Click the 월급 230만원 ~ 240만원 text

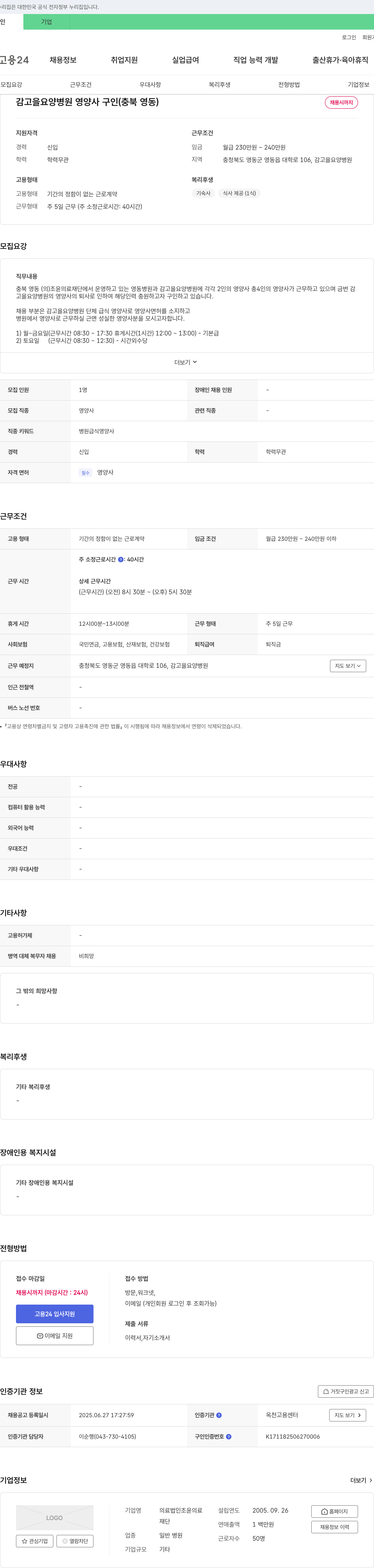tap(254, 147)
